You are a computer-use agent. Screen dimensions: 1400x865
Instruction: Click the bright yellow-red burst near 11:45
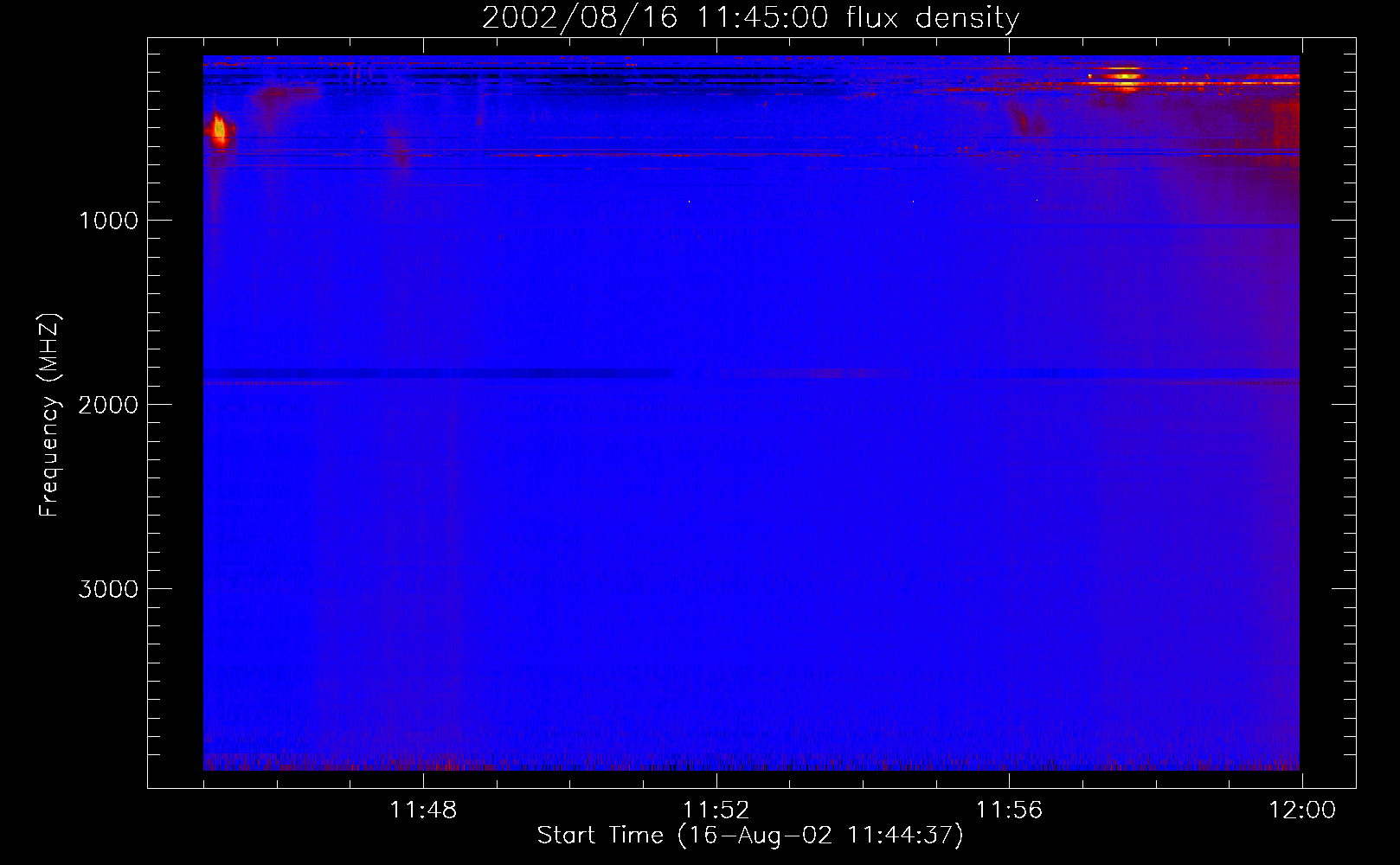(219, 131)
